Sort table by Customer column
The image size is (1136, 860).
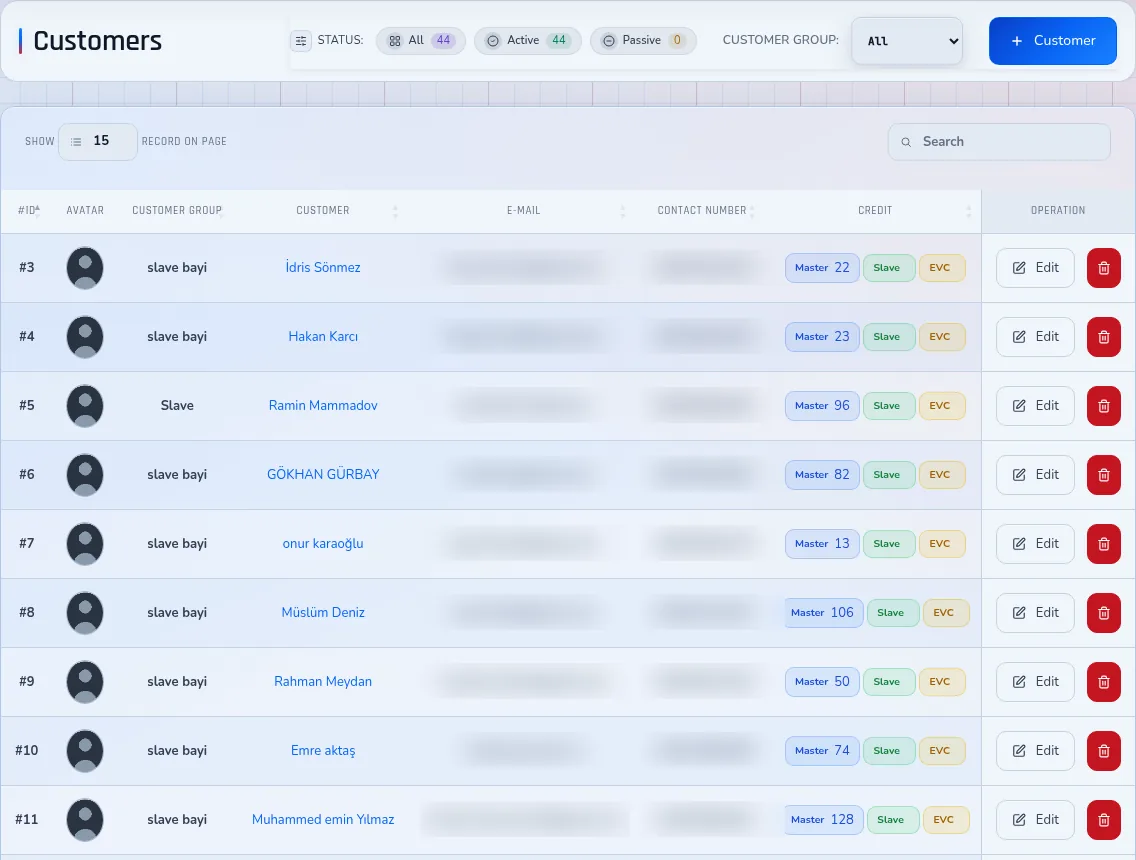tap(322, 210)
